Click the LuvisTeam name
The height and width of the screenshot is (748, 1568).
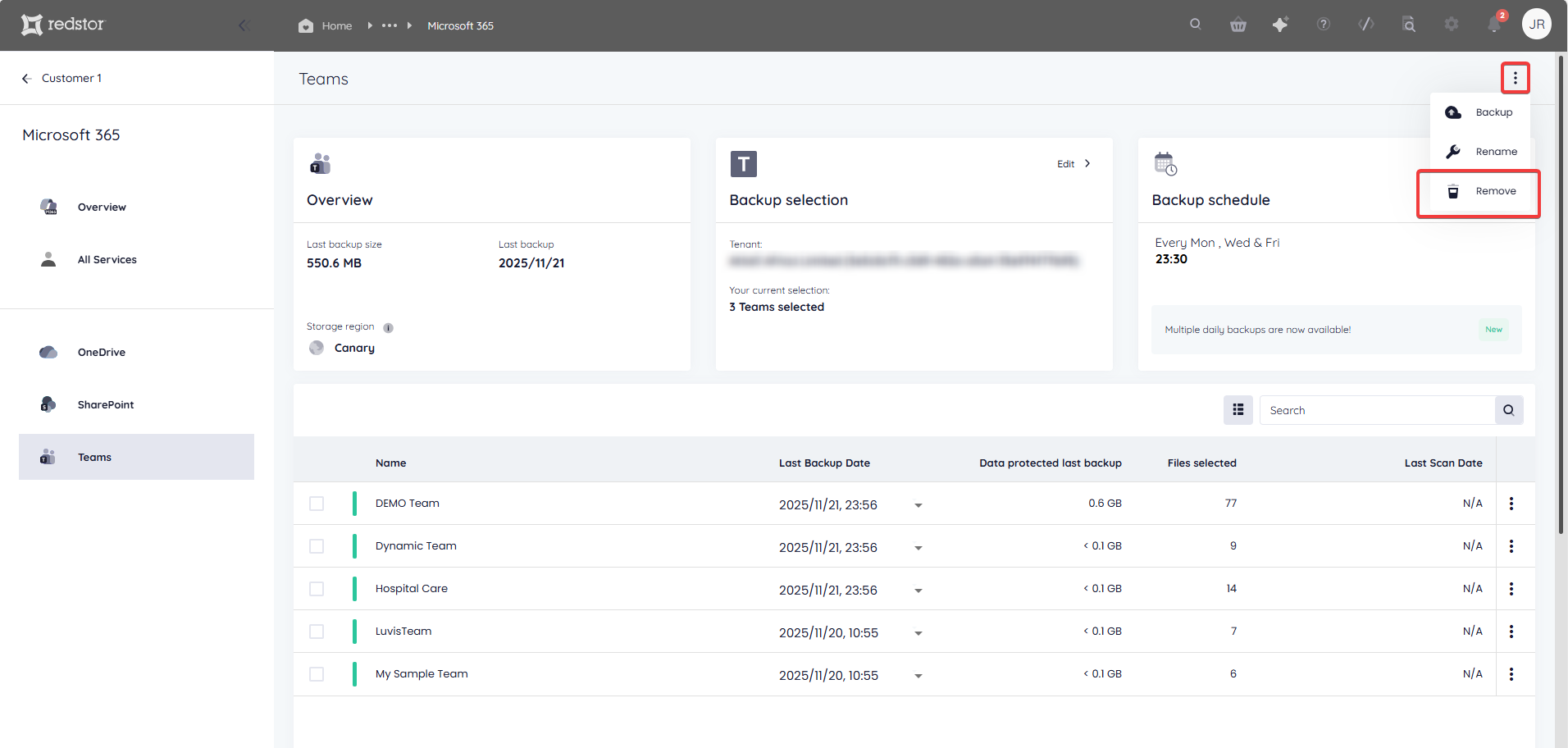tap(403, 631)
